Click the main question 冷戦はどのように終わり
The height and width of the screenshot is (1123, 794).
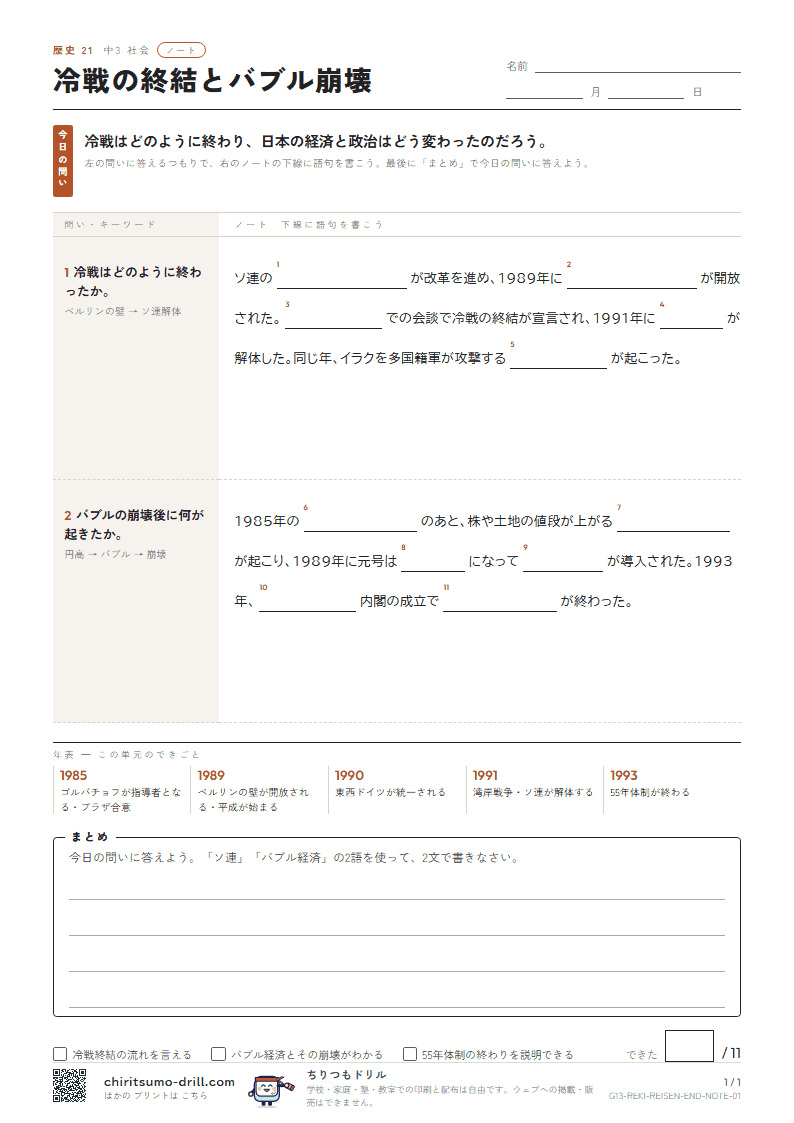316,142
